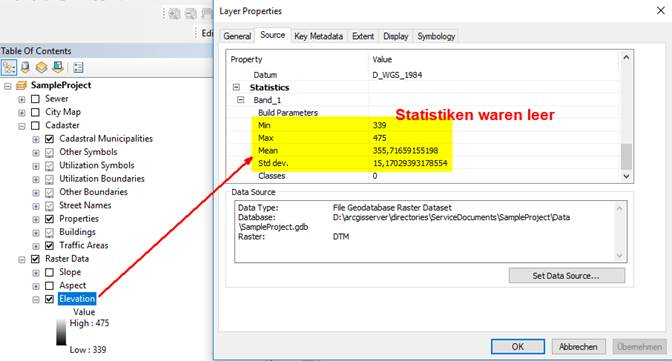Open Table Of Contents Options icon
Screen dimensions: 672x361
pos(78,67)
